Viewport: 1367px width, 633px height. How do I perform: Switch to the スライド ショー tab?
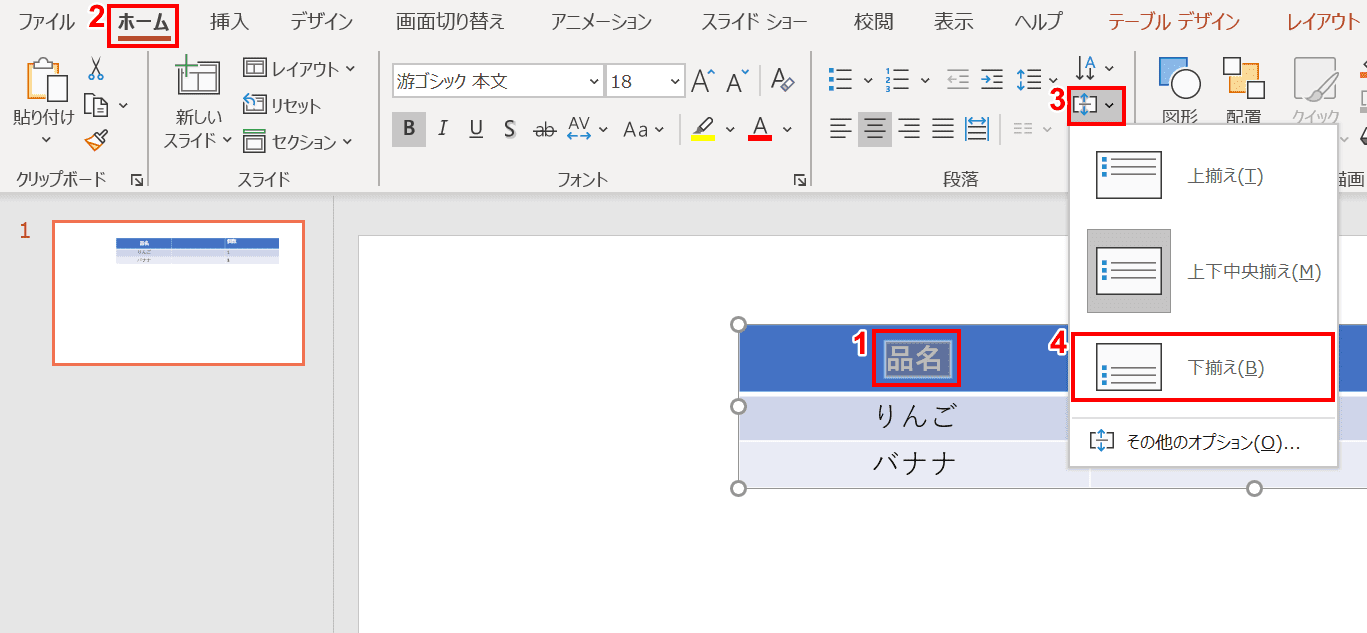pyautogui.click(x=754, y=22)
